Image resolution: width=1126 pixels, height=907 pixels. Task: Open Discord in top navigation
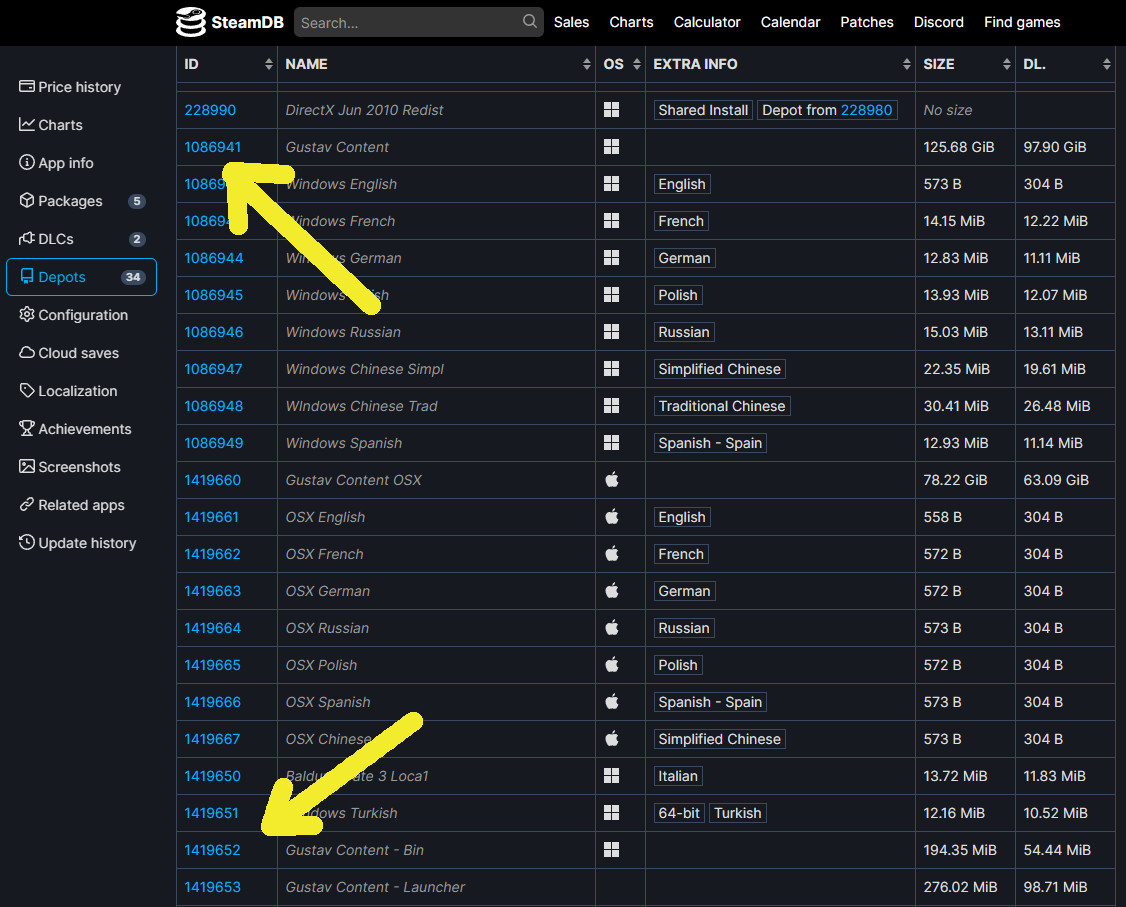click(939, 22)
